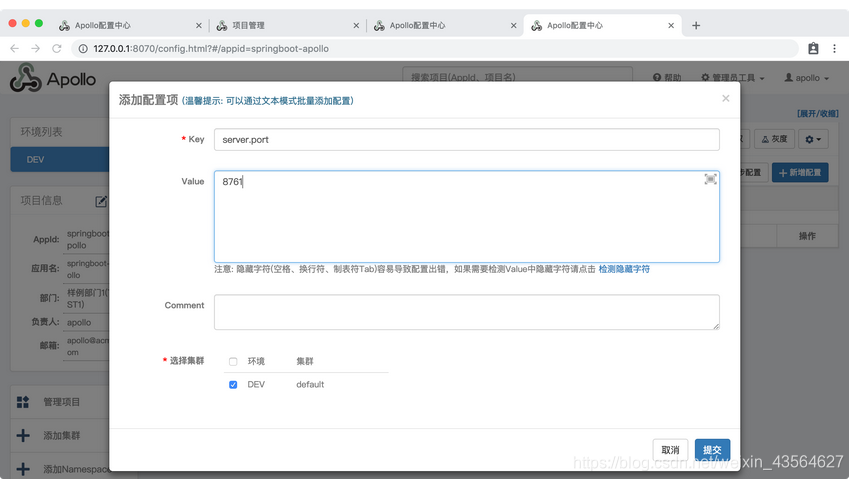Click 提交 to submit the config
This screenshot has height=481, width=854.
712,450
